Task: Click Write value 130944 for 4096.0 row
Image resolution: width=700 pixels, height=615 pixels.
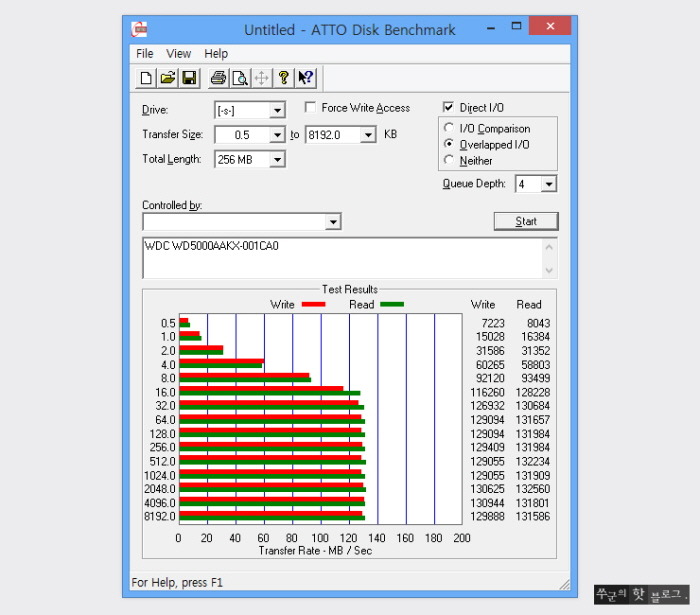Action: pos(487,503)
